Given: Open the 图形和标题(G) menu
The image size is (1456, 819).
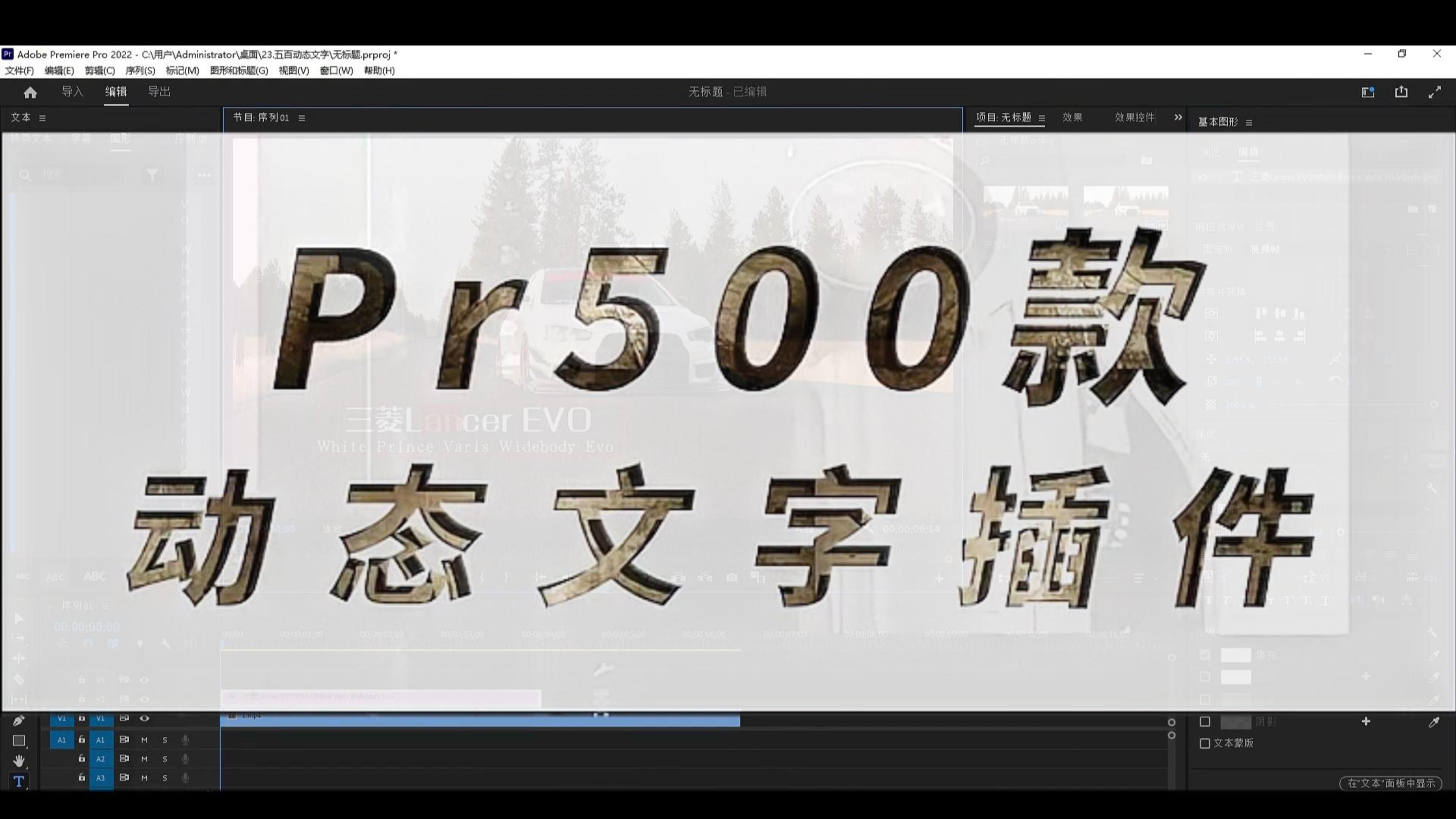Looking at the screenshot, I should click(239, 71).
